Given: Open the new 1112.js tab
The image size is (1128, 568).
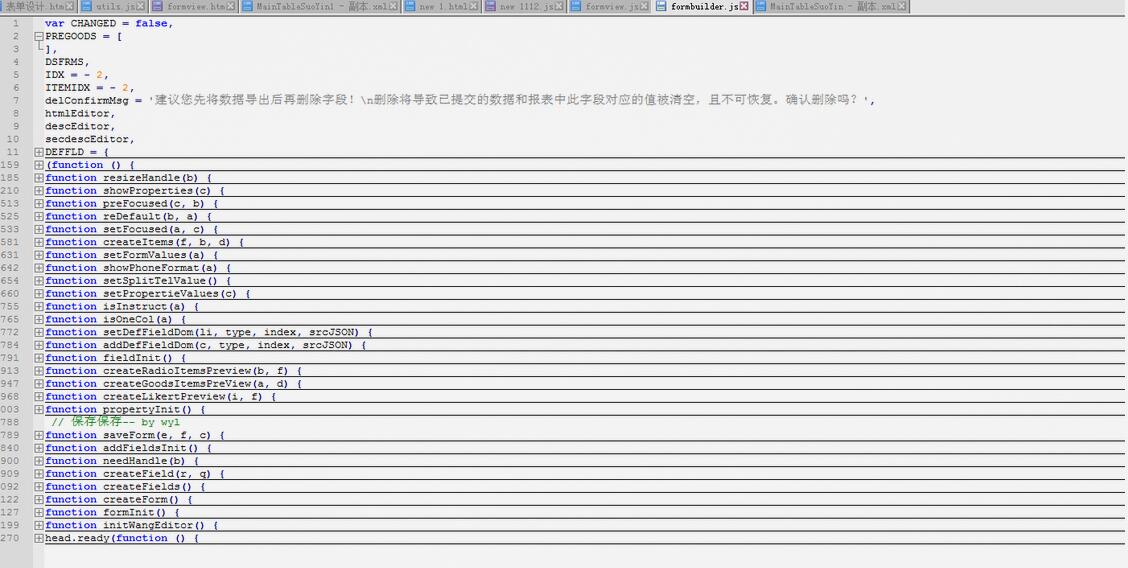Looking at the screenshot, I should 524,6.
